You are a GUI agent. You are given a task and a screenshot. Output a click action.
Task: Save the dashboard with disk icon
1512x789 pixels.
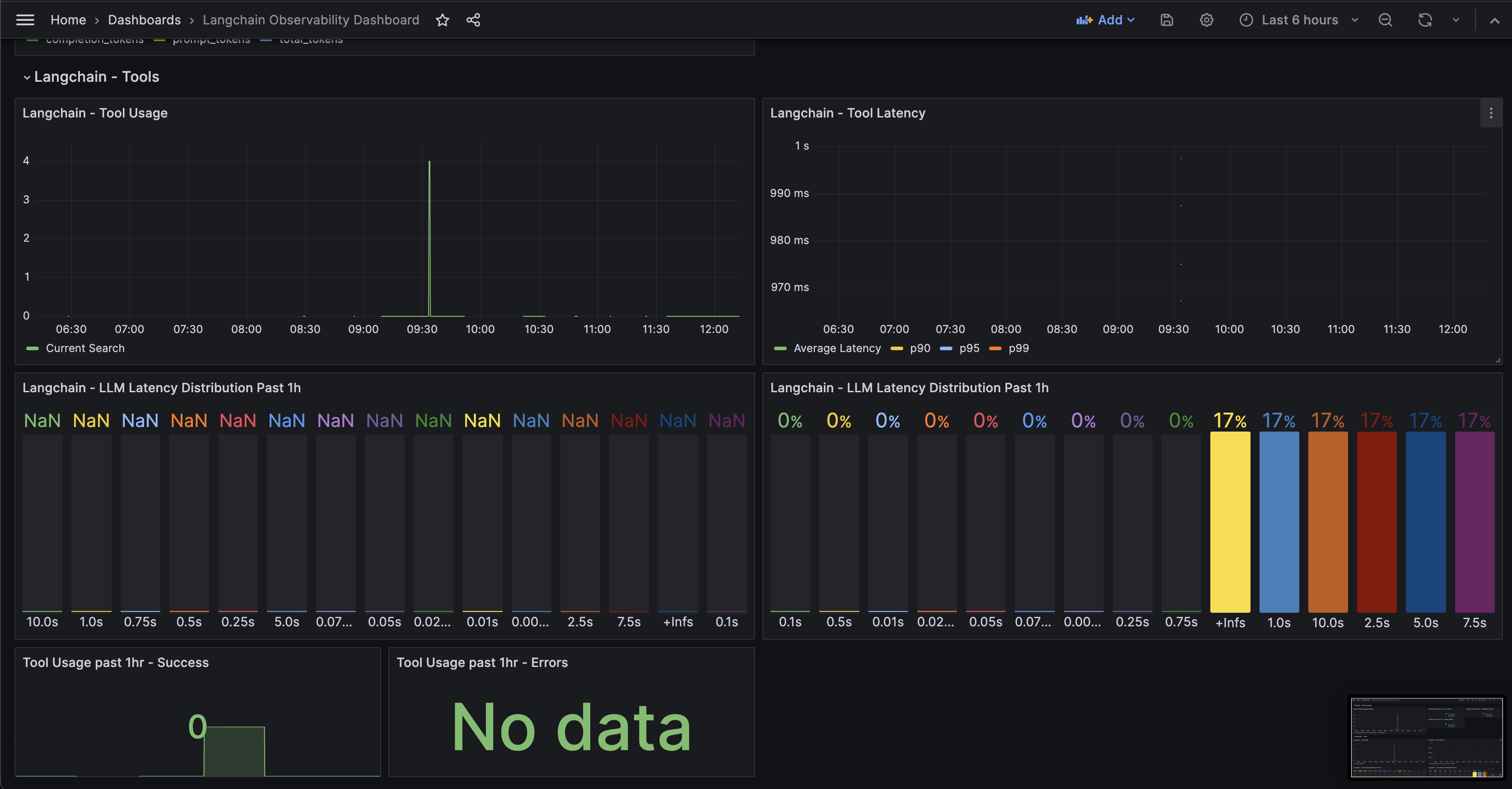coord(1167,20)
